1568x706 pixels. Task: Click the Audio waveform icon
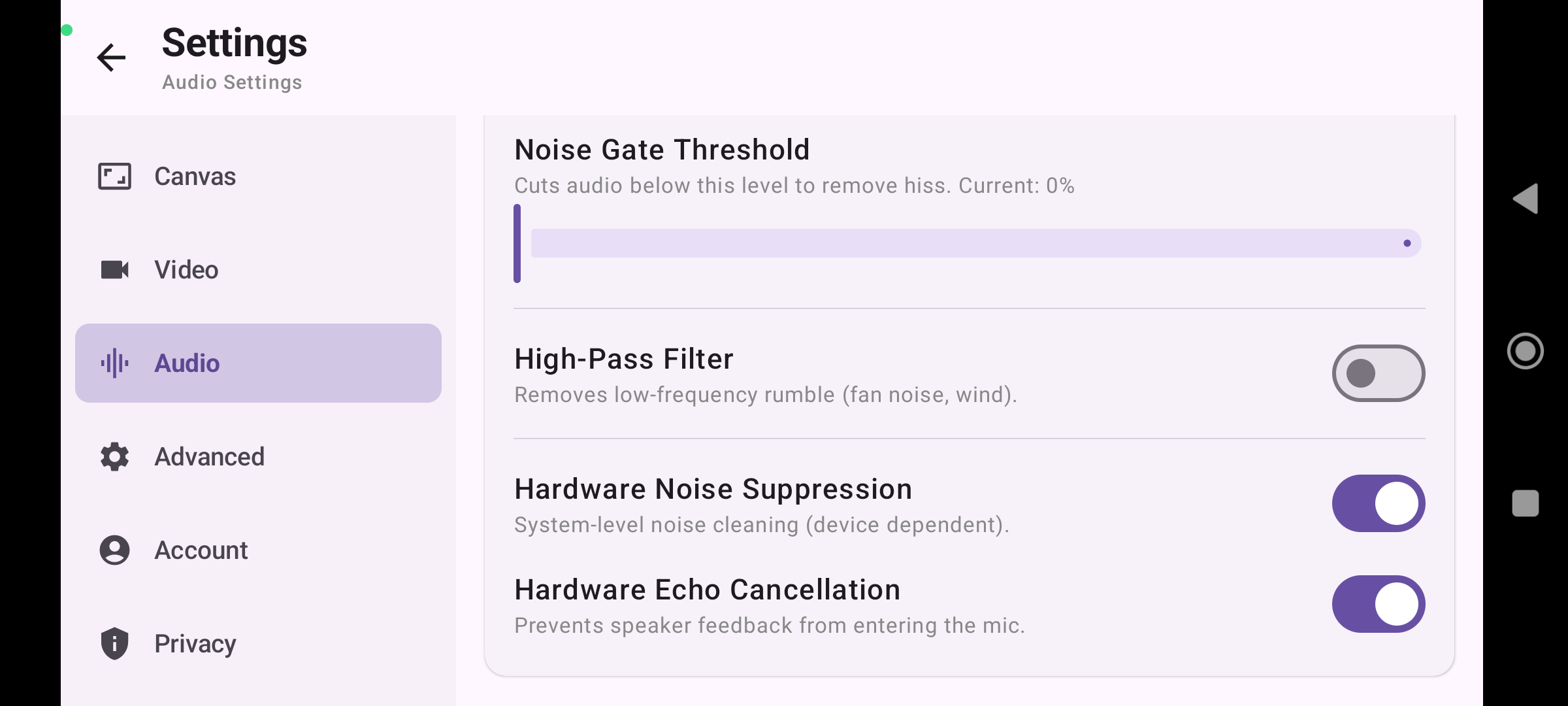pos(114,363)
